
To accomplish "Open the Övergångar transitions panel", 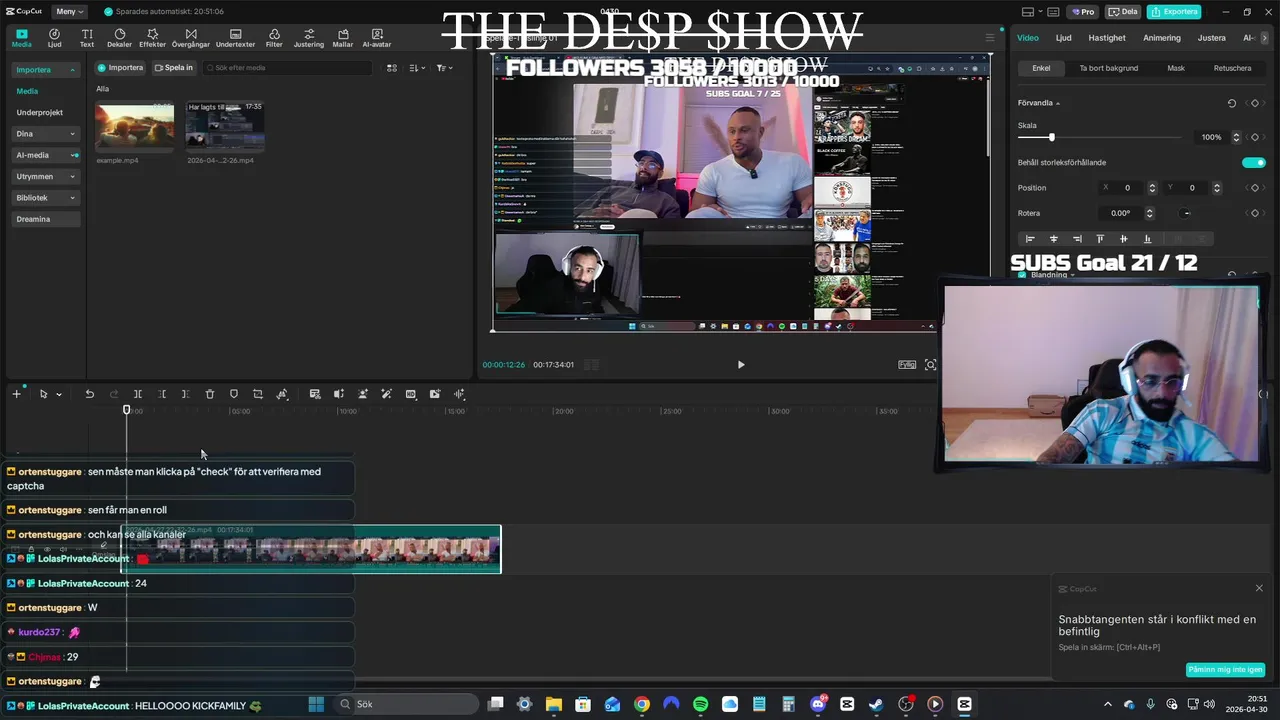I will (x=190, y=38).
